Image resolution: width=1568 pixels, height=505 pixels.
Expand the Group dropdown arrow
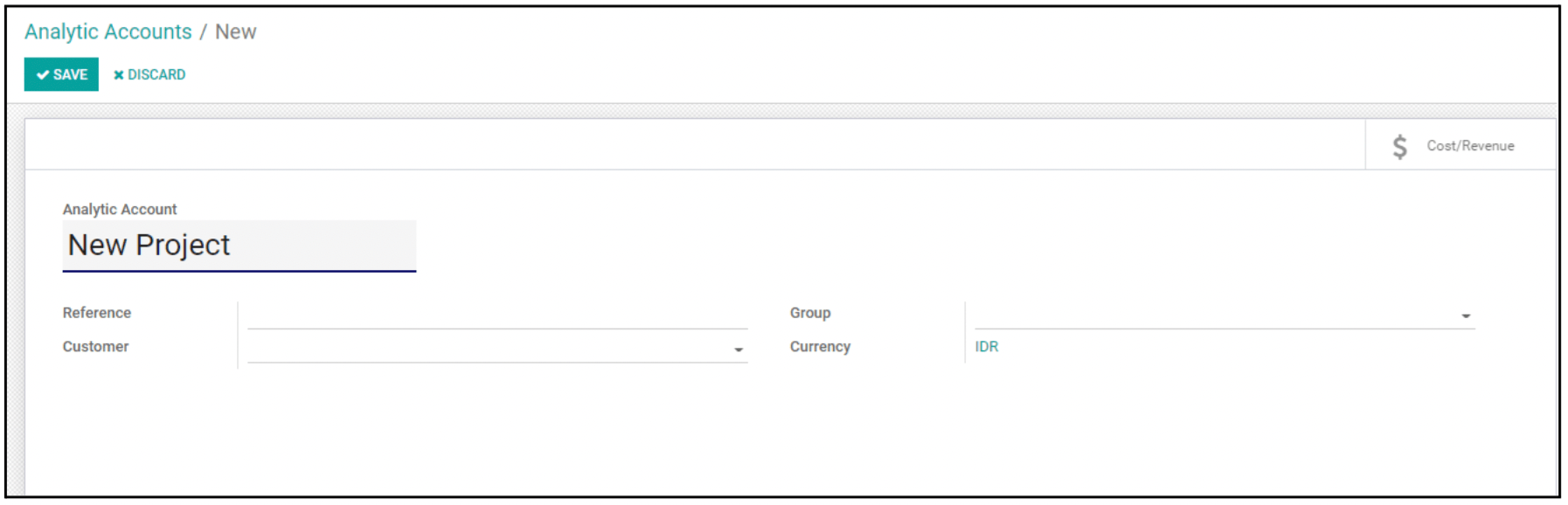tap(1466, 315)
